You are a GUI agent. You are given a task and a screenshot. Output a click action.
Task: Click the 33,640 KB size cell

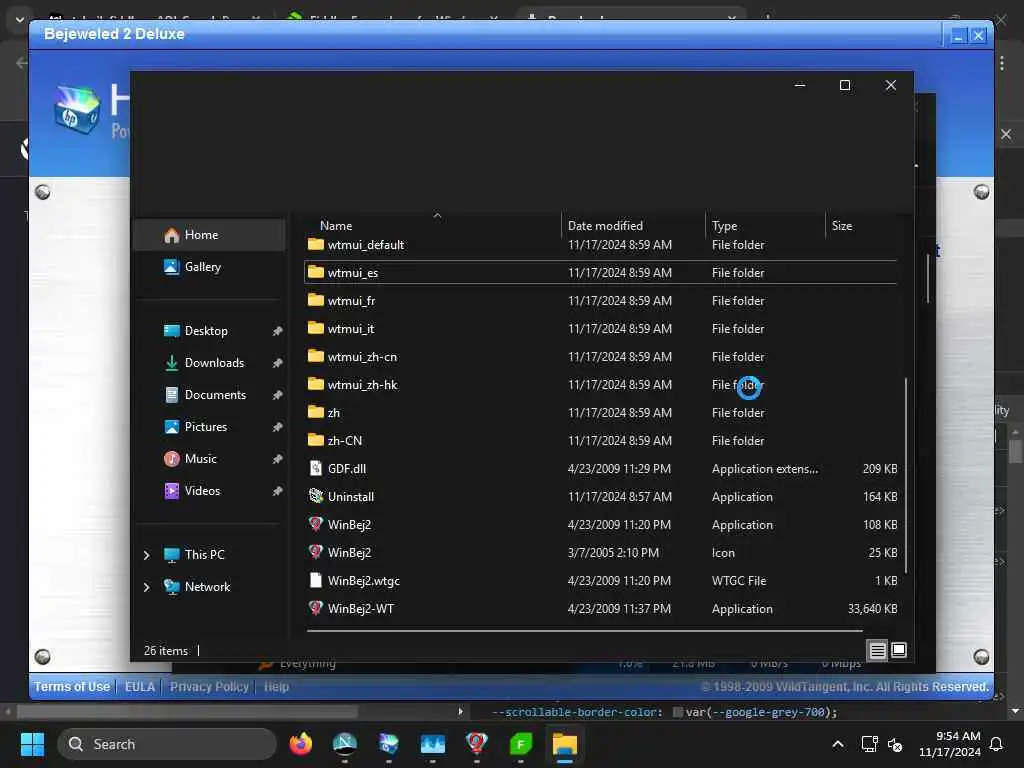[x=872, y=609]
